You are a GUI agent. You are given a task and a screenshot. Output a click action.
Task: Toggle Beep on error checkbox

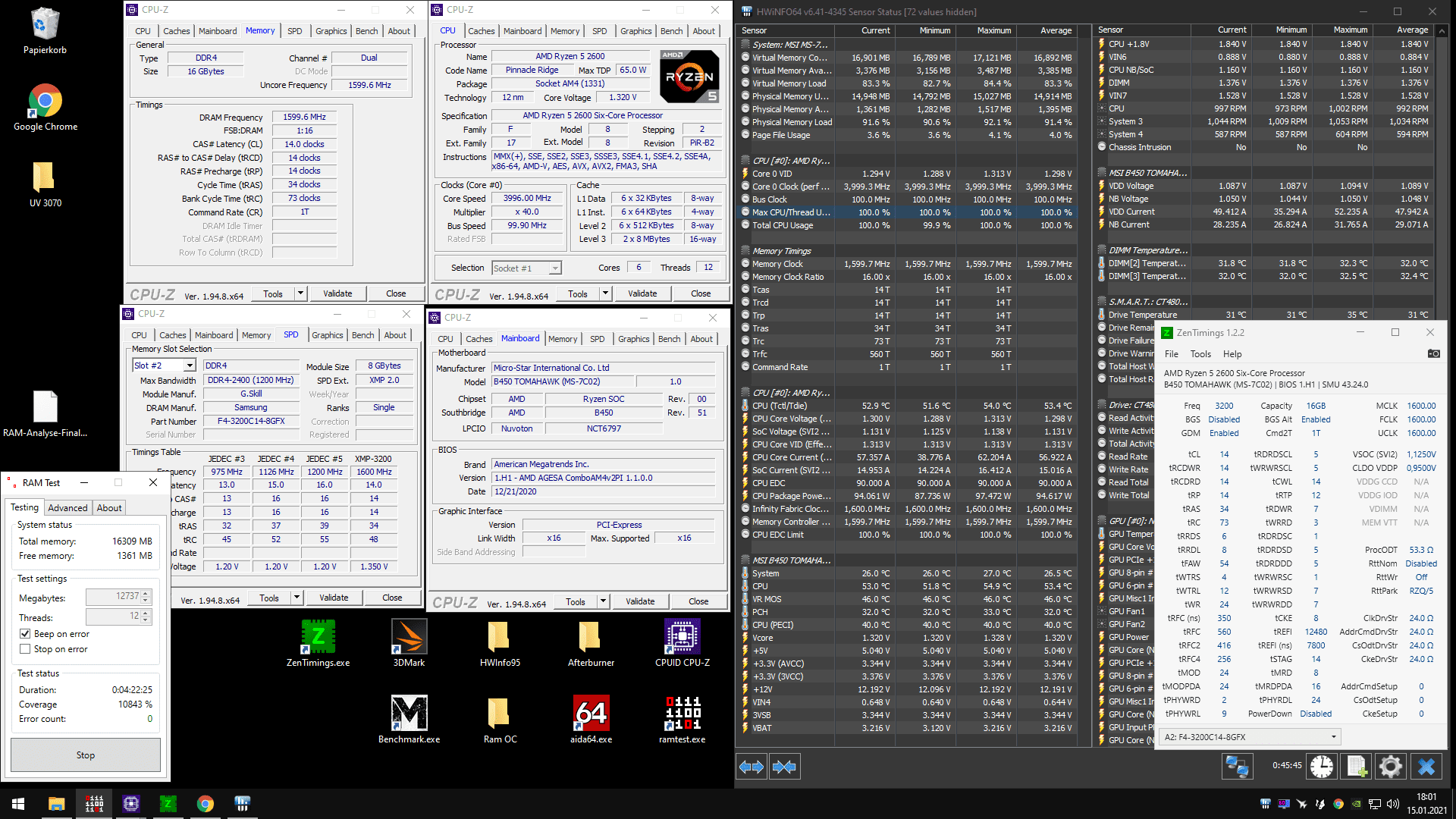tap(26, 634)
